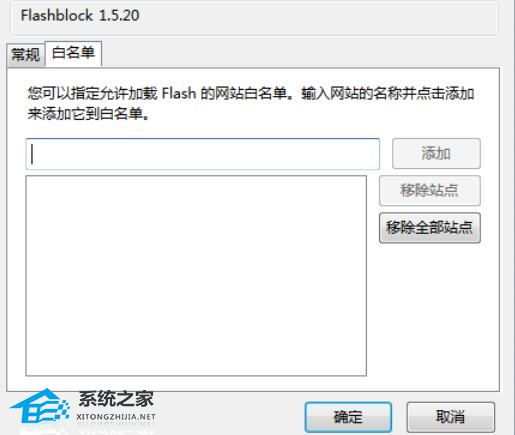Image resolution: width=515 pixels, height=435 pixels.
Task: Click the word Flash in the description
Action: tap(179, 94)
